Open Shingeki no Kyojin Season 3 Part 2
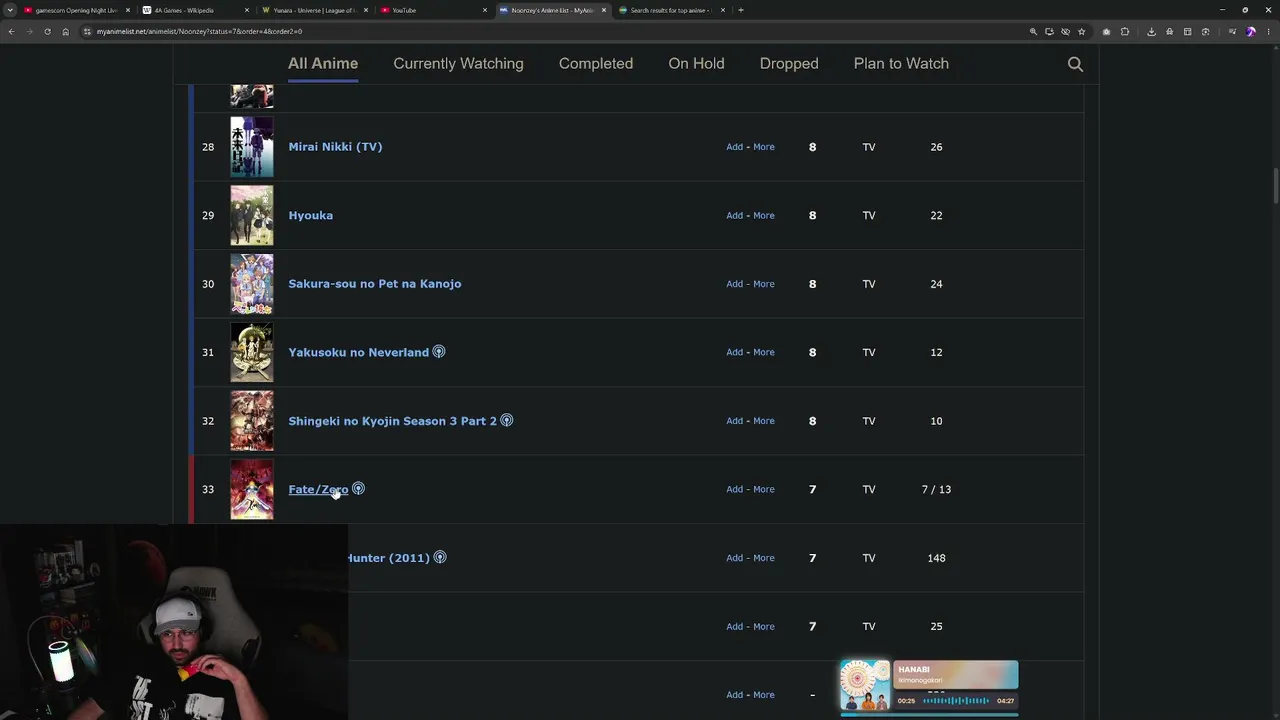 (x=393, y=421)
